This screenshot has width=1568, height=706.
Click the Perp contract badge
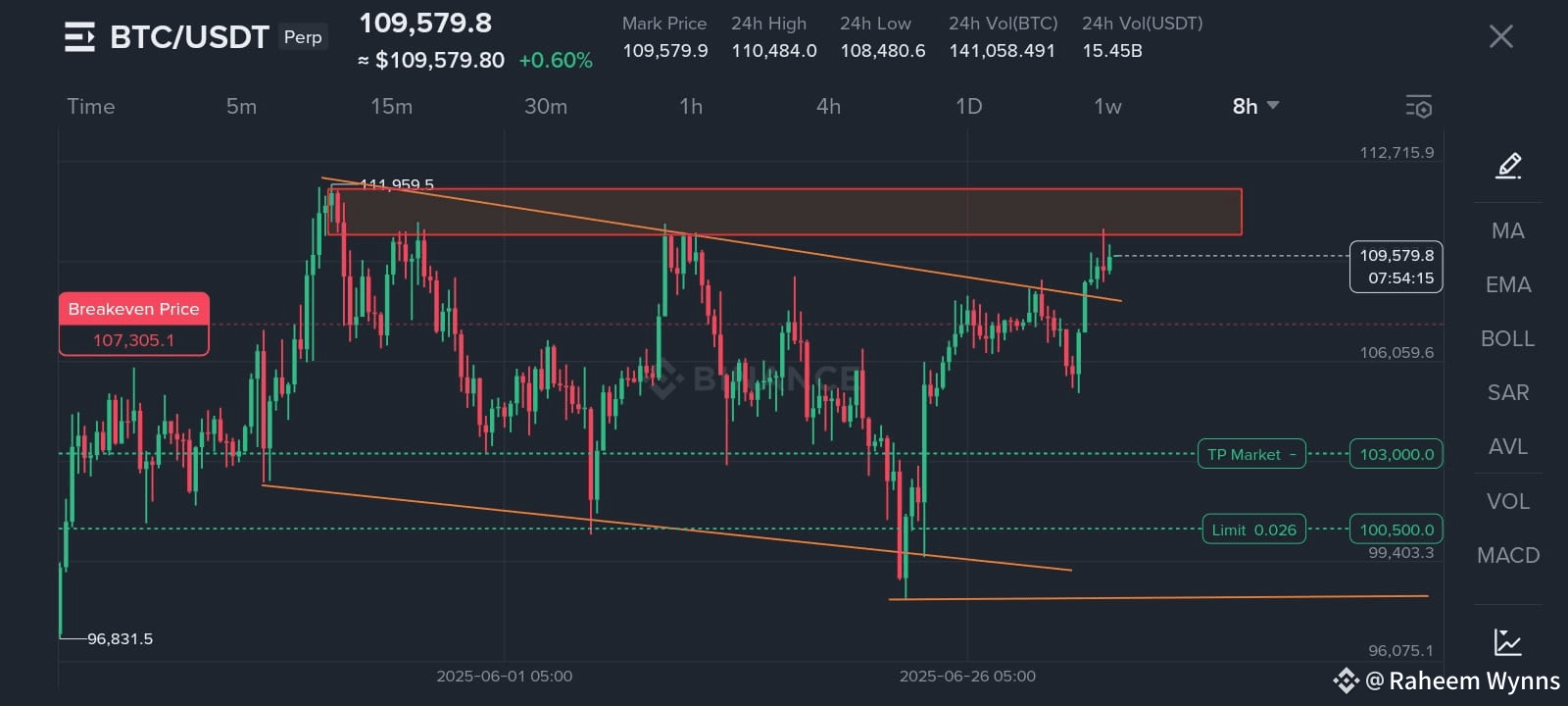click(303, 37)
